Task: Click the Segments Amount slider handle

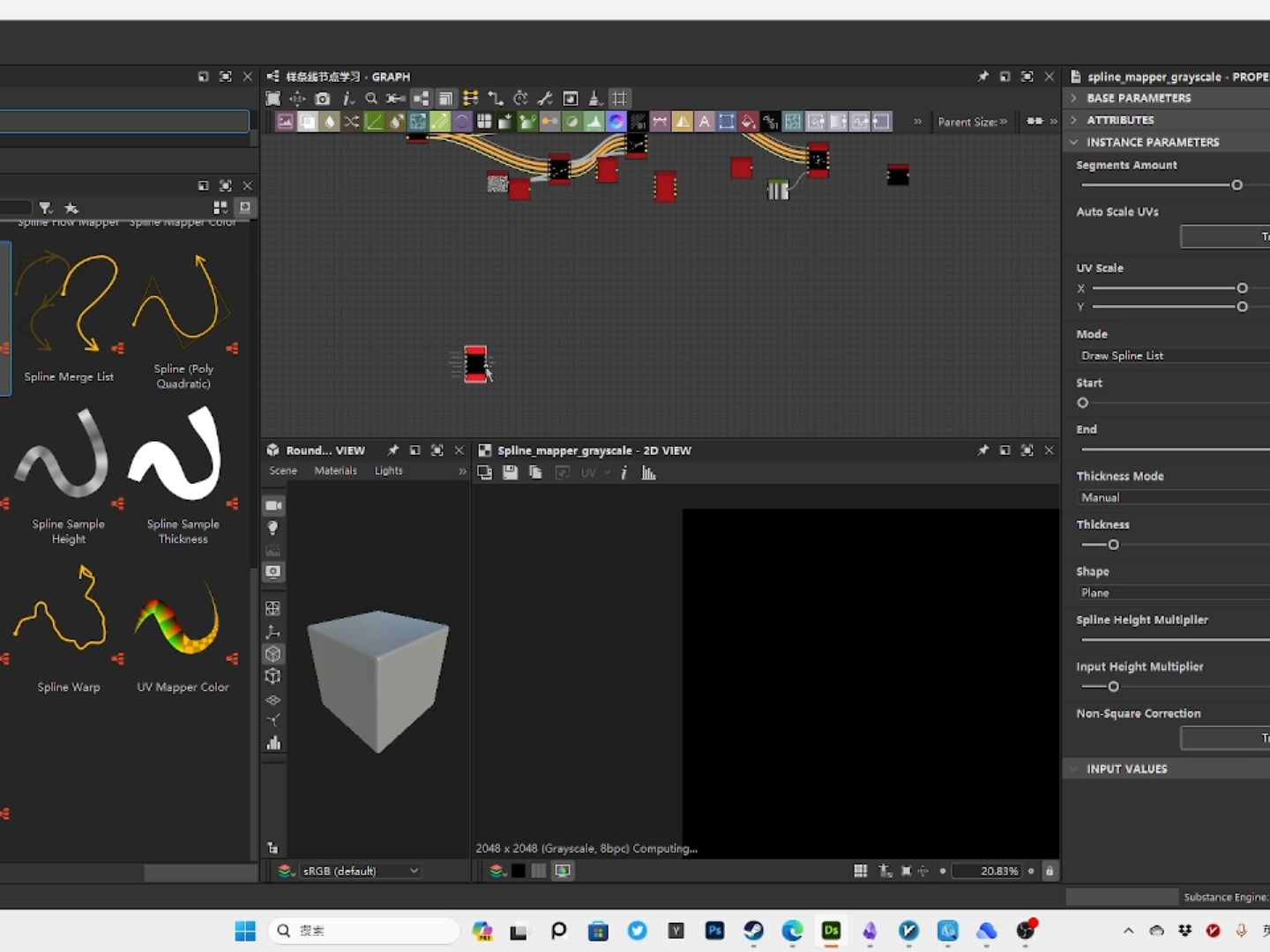Action: click(x=1237, y=185)
